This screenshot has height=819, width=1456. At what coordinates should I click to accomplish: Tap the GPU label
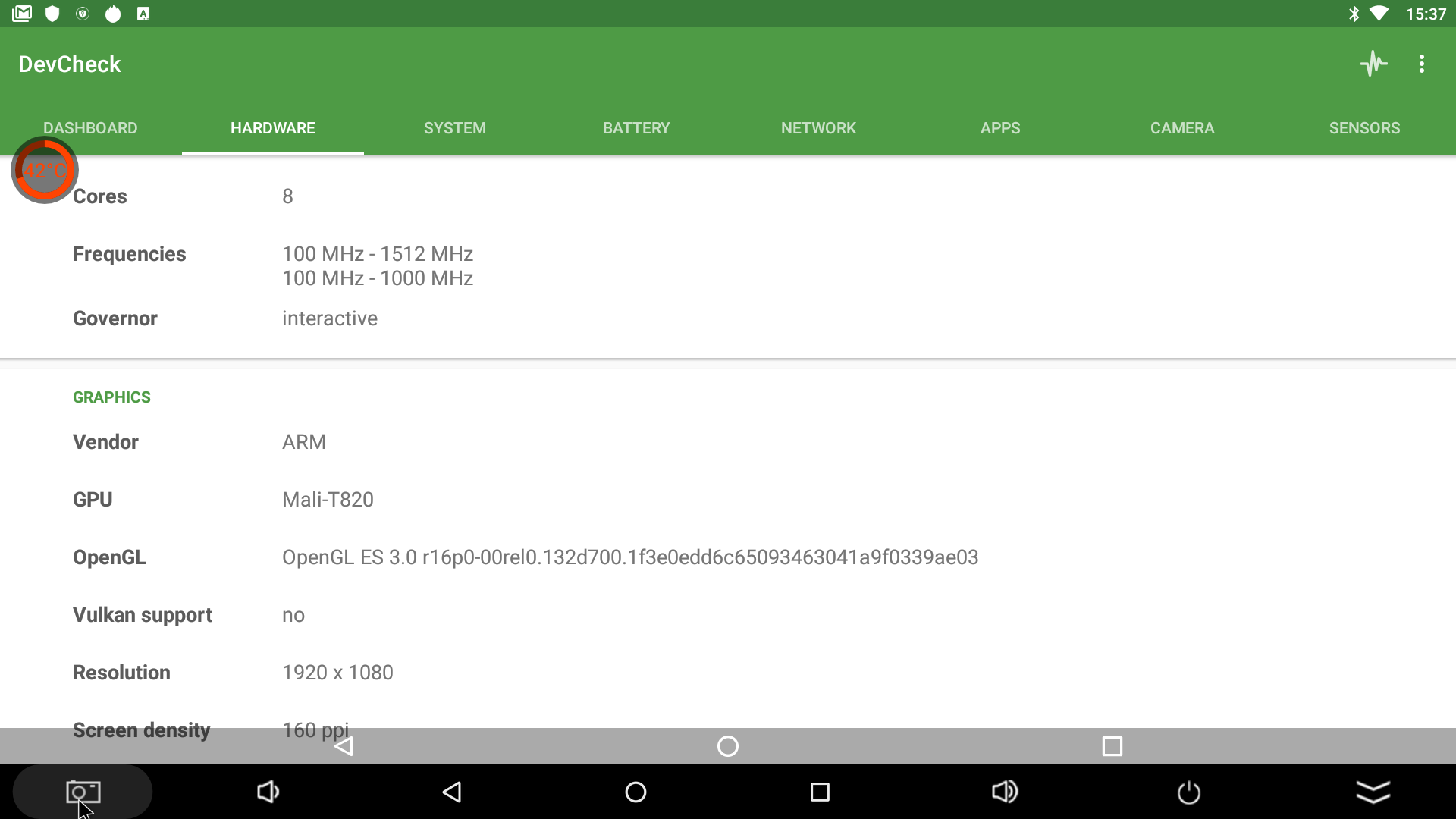coord(93,500)
